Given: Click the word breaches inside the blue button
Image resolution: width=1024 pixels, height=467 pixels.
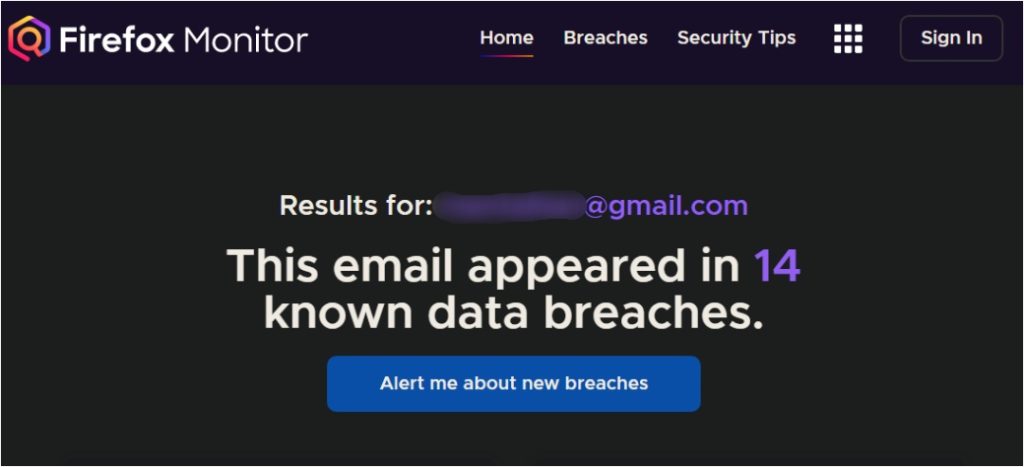Looking at the screenshot, I should pos(607,383).
